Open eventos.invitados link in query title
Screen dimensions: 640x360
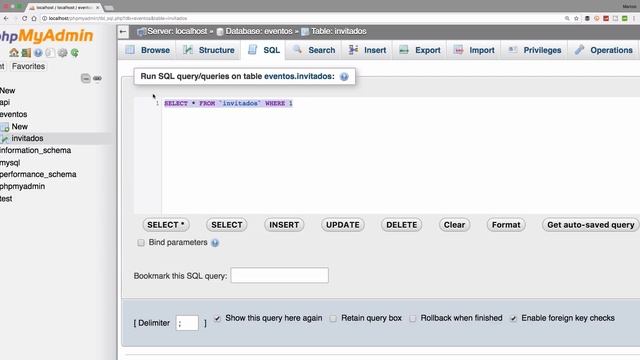click(299, 76)
